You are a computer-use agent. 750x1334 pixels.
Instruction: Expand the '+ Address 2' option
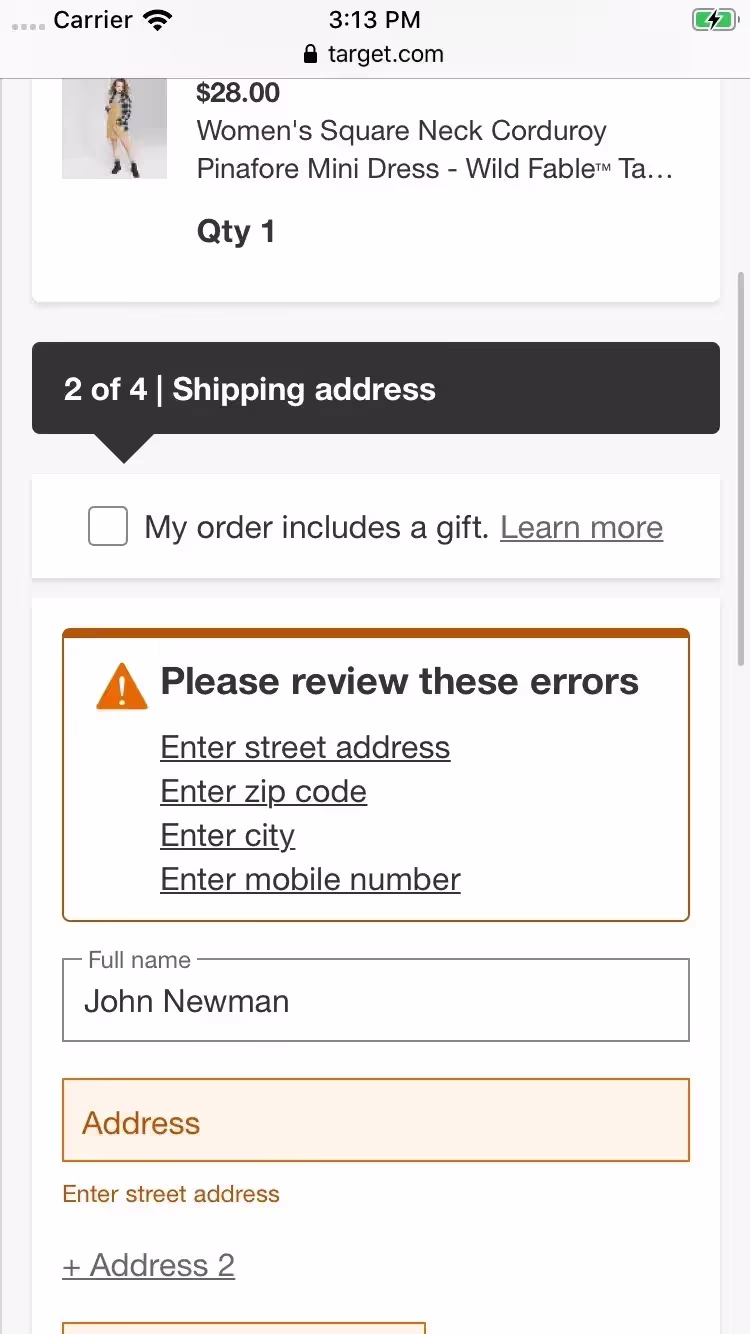tap(149, 1265)
